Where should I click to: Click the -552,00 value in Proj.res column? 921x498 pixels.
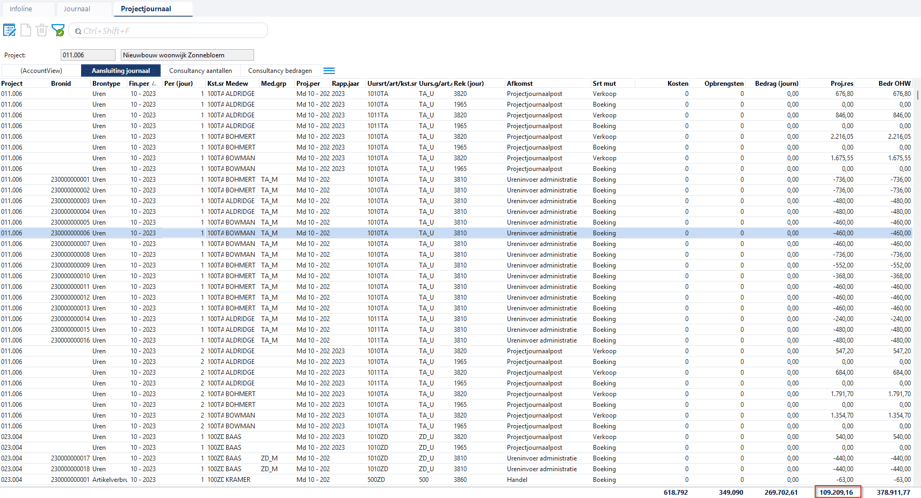pos(842,265)
